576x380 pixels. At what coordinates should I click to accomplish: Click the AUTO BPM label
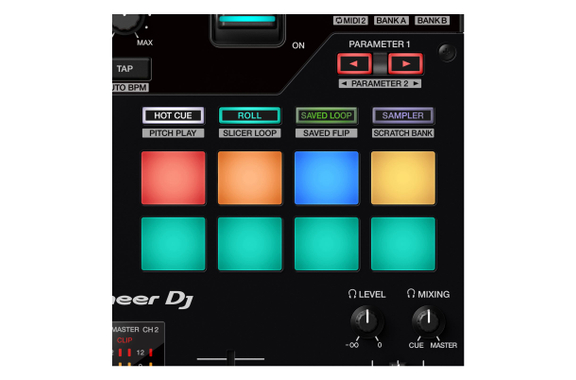(x=130, y=87)
